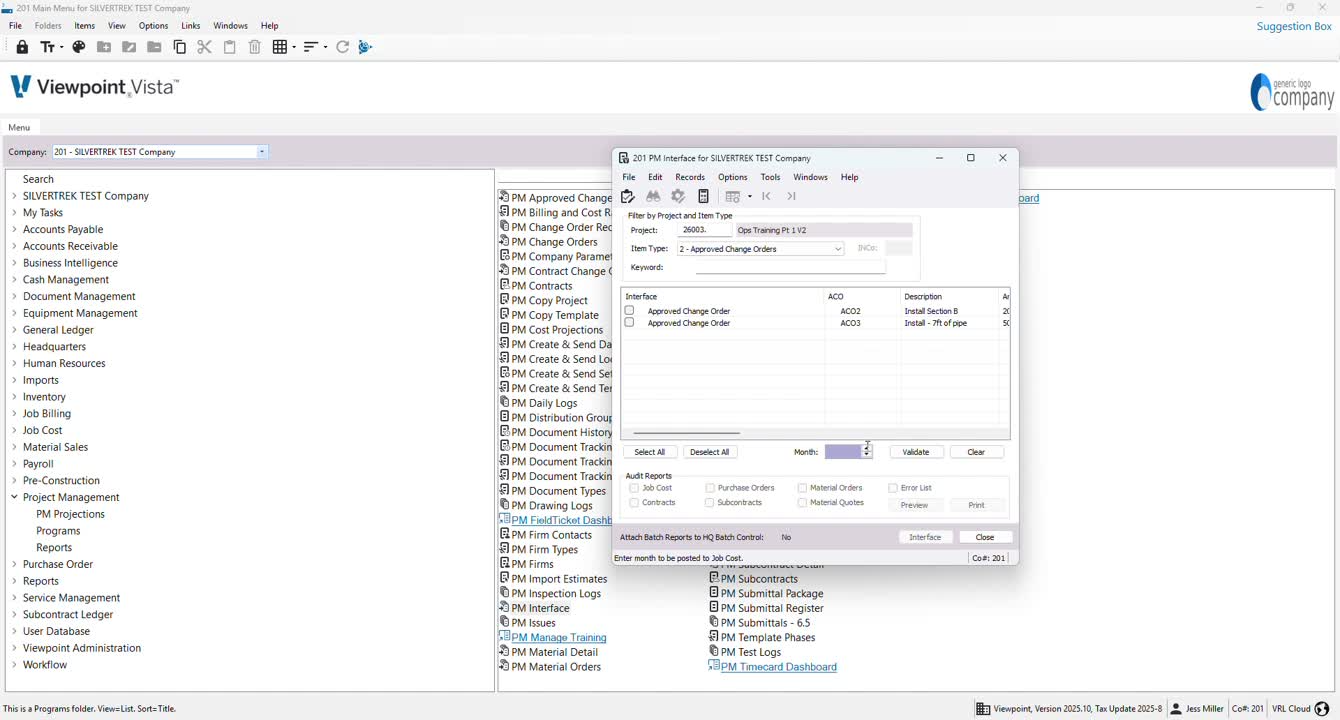Open the Suggestion Box link

[x=1294, y=26]
